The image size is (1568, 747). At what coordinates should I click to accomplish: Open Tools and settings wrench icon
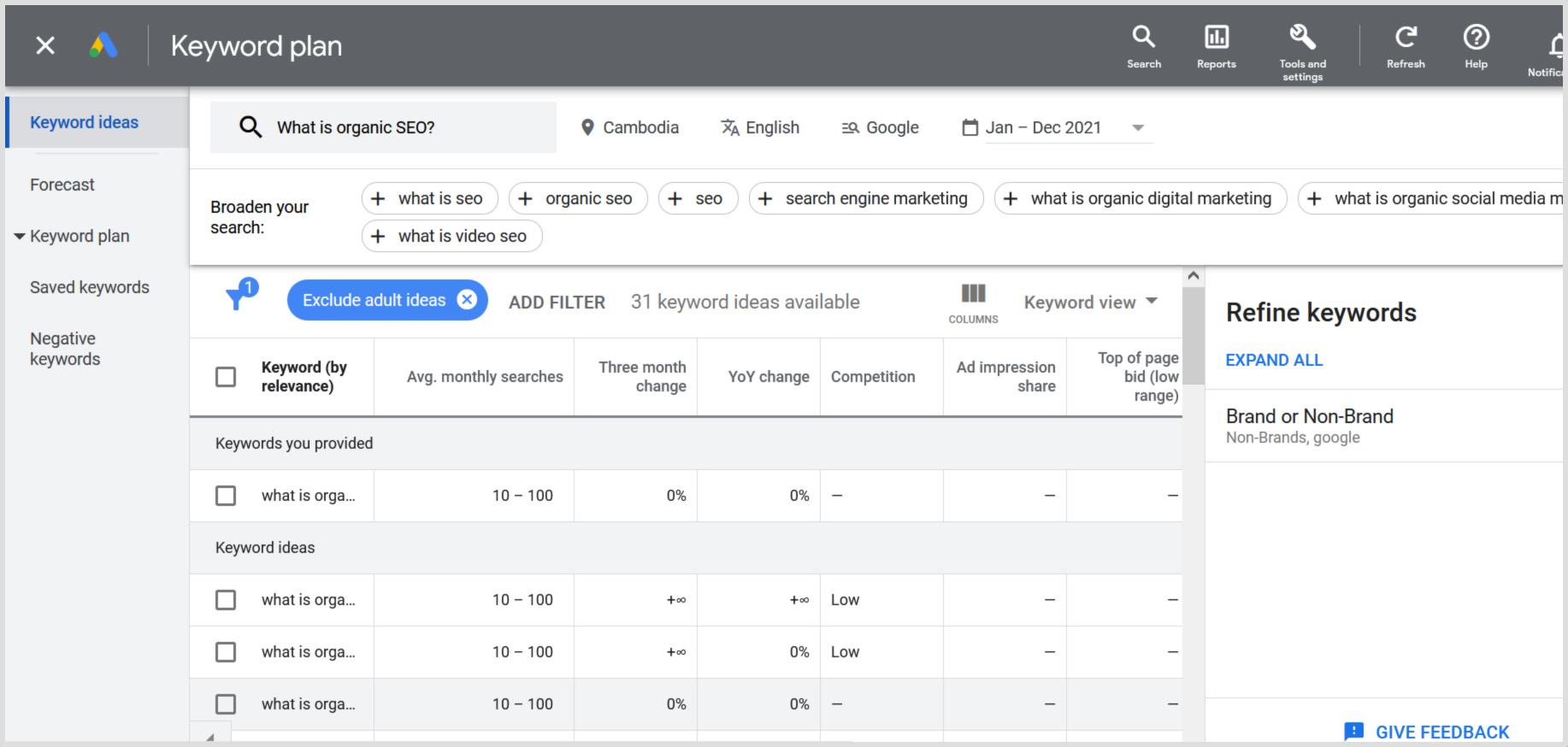[1302, 36]
